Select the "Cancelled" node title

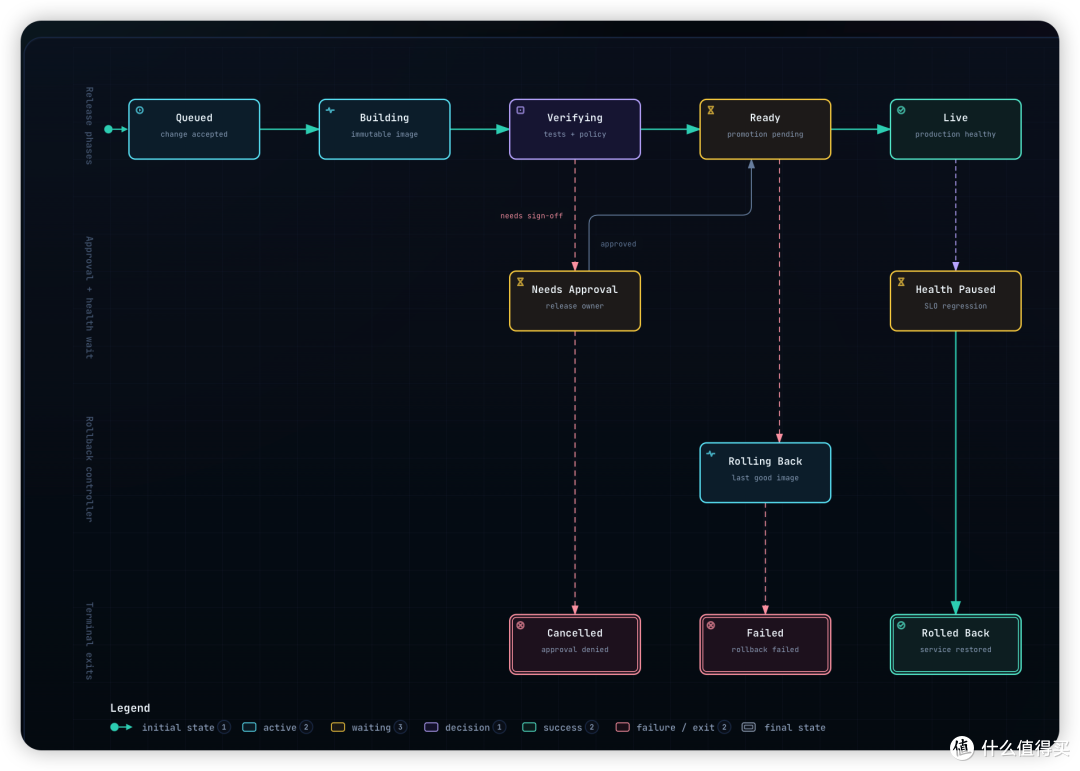coord(575,633)
